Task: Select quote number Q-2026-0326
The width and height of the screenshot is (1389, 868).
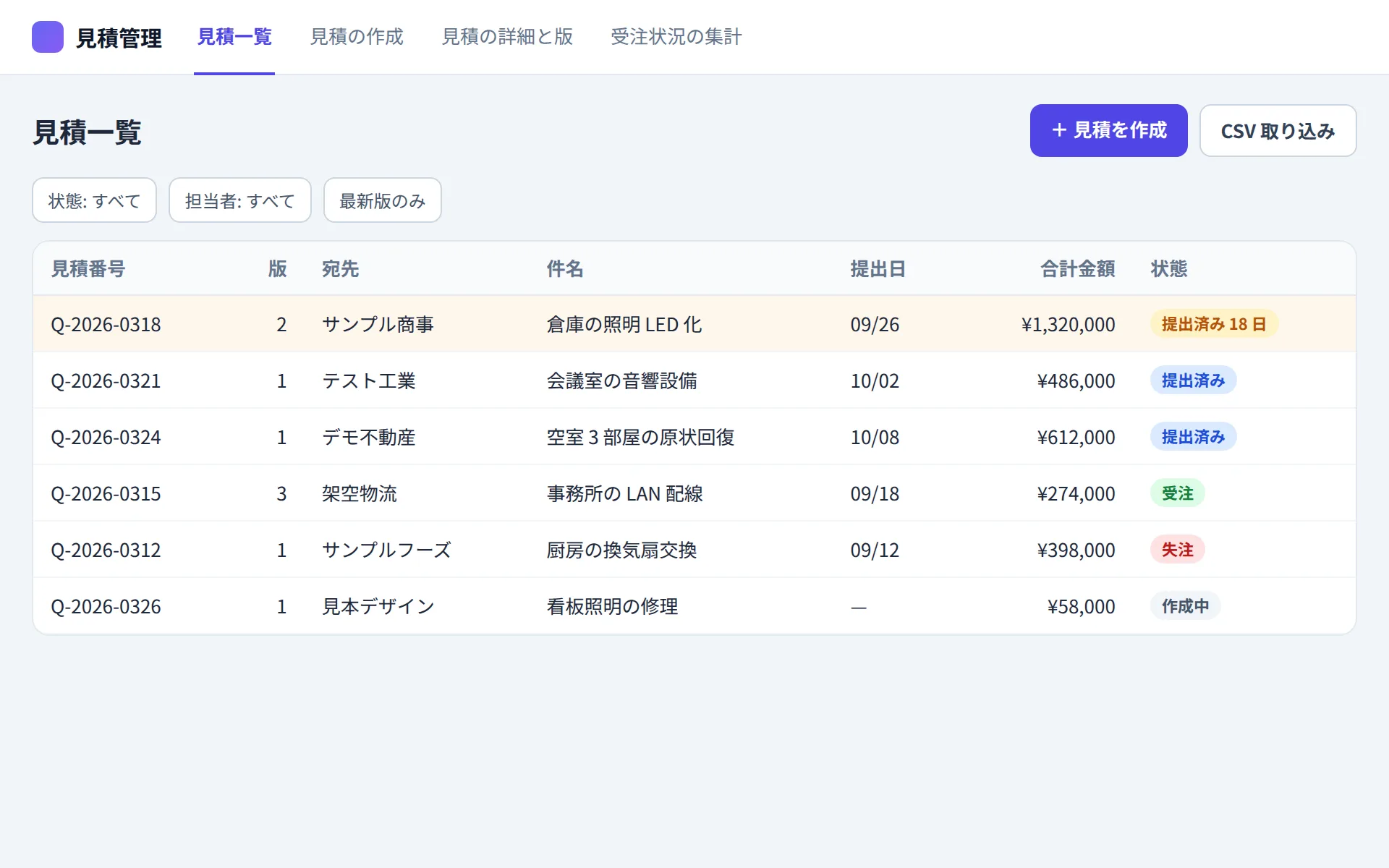Action: 106,606
